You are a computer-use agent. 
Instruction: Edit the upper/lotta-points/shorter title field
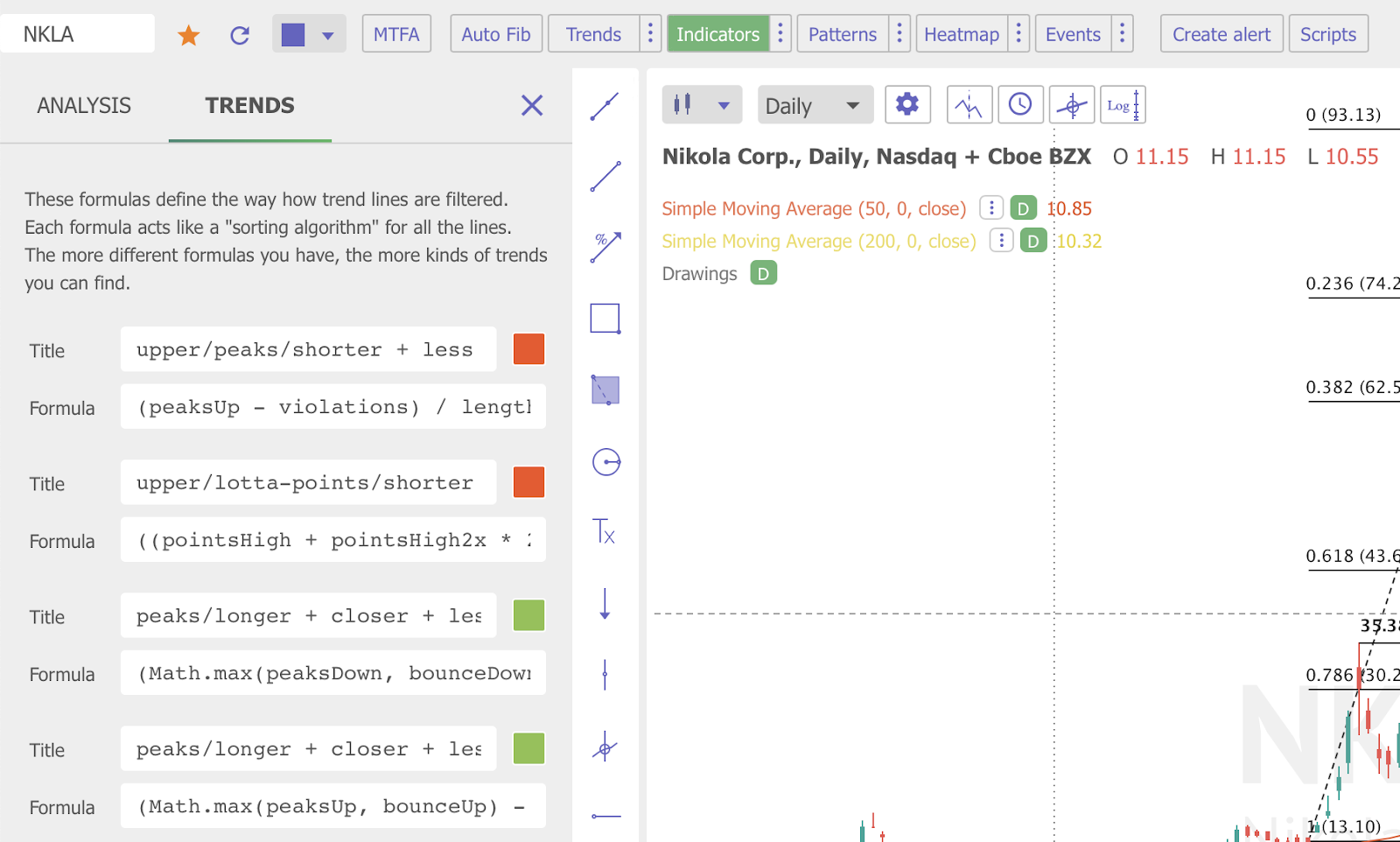(309, 482)
